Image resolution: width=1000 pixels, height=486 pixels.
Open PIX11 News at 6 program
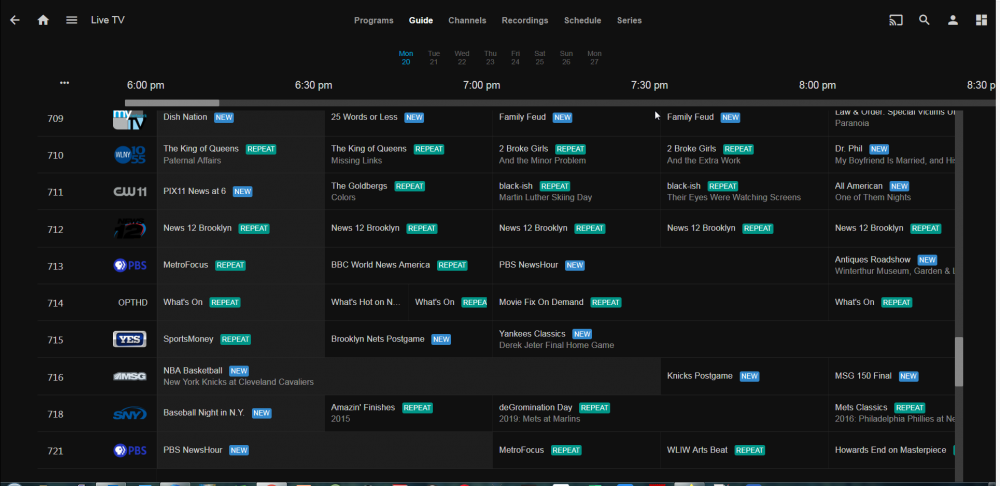[240, 191]
